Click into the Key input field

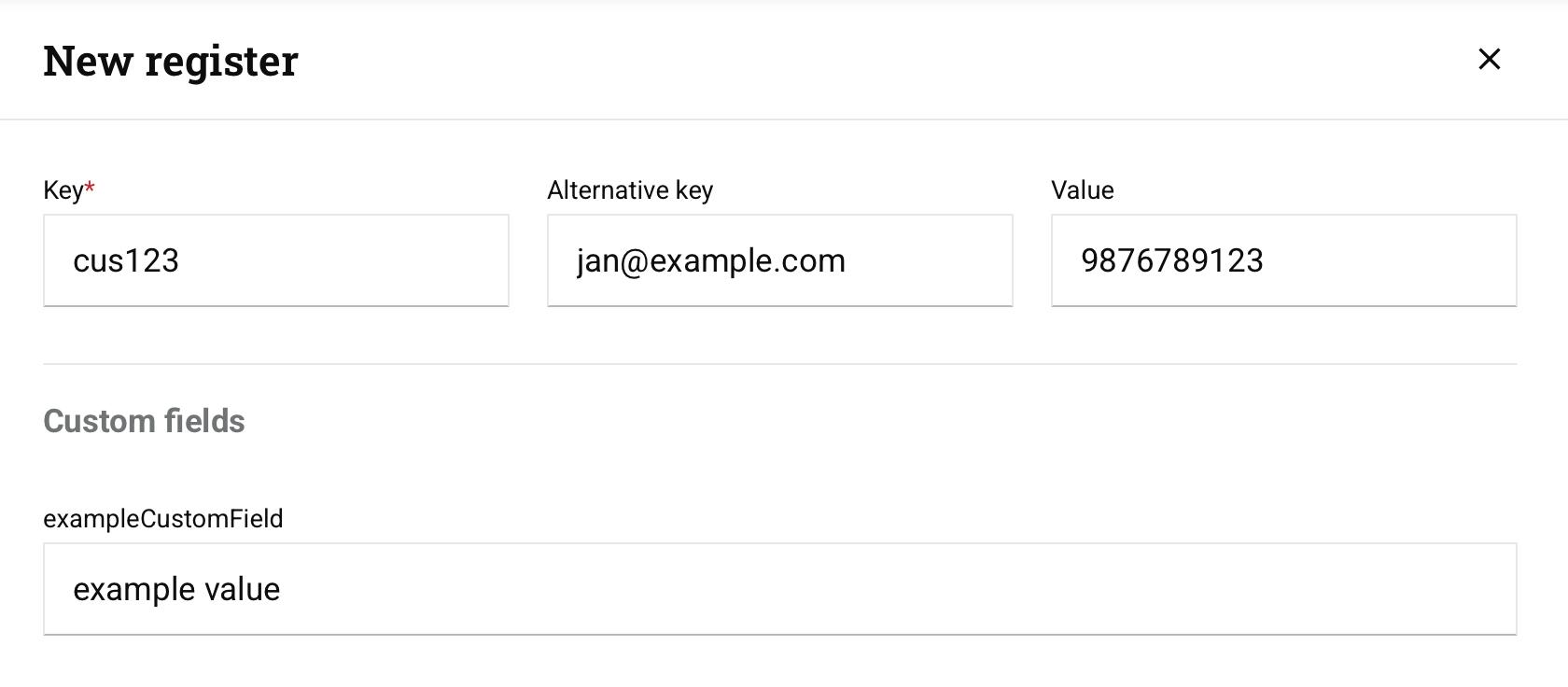pos(275,260)
